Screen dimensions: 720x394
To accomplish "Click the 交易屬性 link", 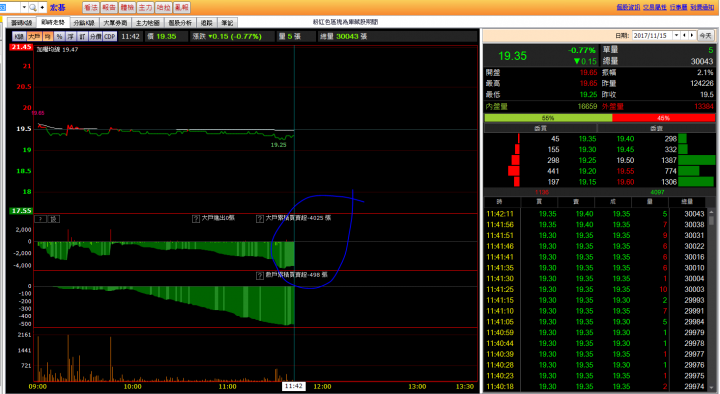I will tap(655, 7).
